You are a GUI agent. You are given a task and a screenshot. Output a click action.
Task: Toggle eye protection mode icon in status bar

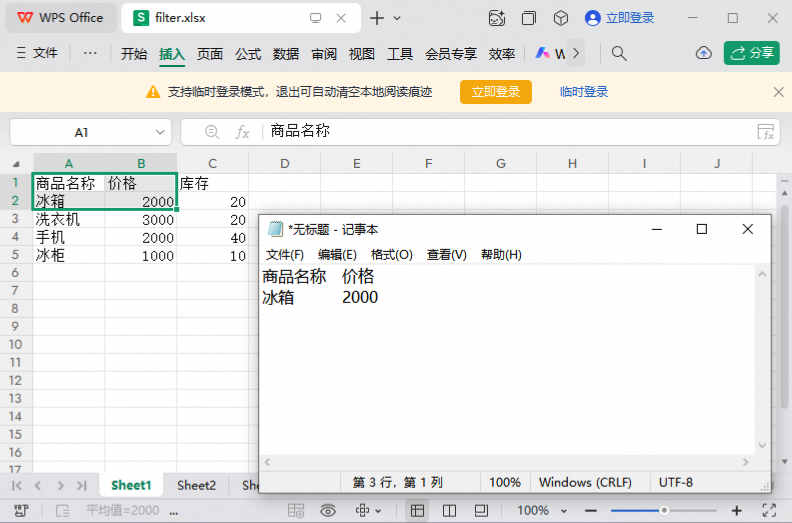[x=328, y=511]
